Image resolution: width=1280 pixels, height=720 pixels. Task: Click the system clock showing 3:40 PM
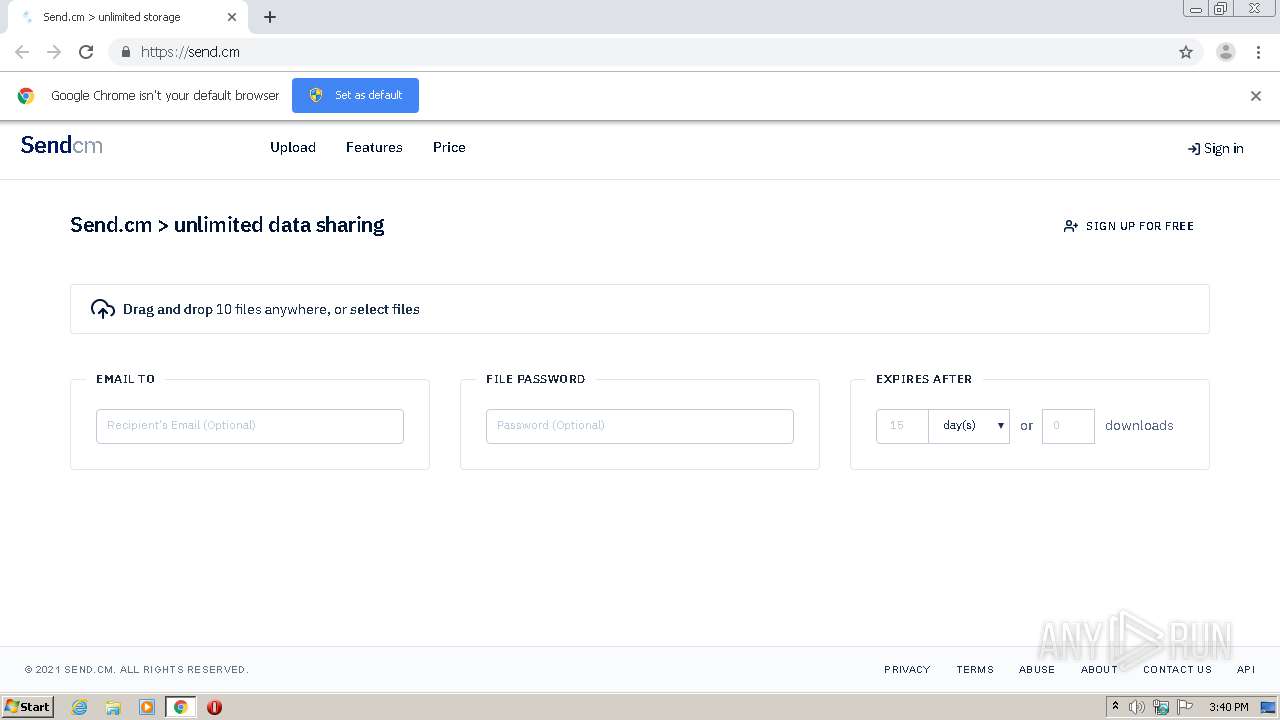[x=1228, y=707]
